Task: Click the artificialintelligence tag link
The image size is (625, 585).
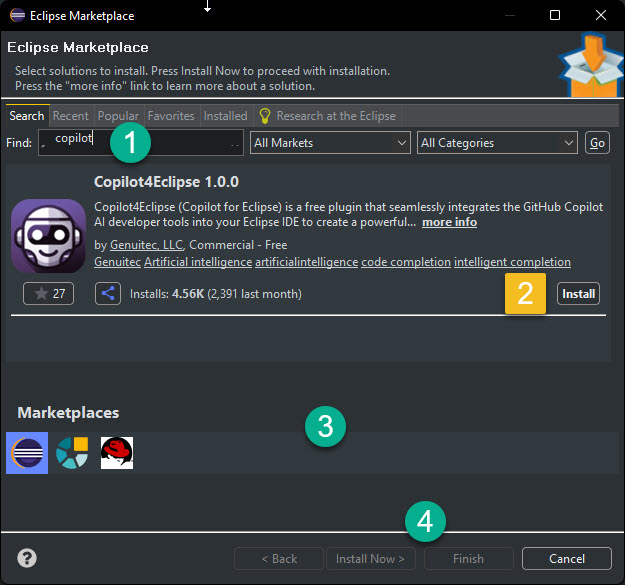Action: click(x=307, y=262)
